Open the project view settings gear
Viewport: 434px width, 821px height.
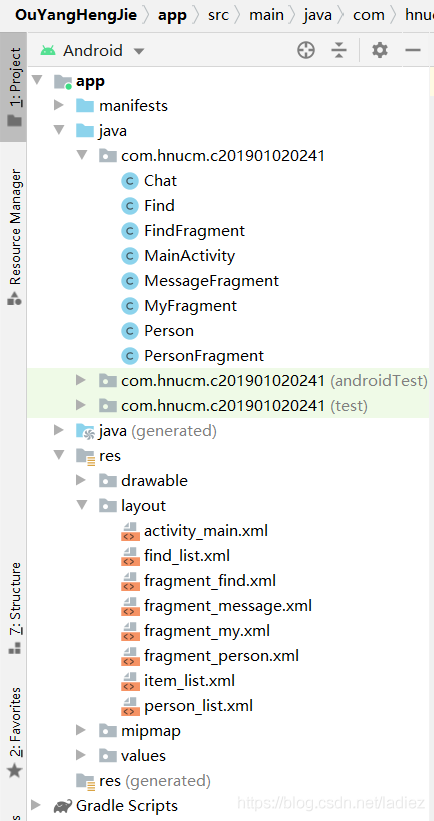pos(380,50)
